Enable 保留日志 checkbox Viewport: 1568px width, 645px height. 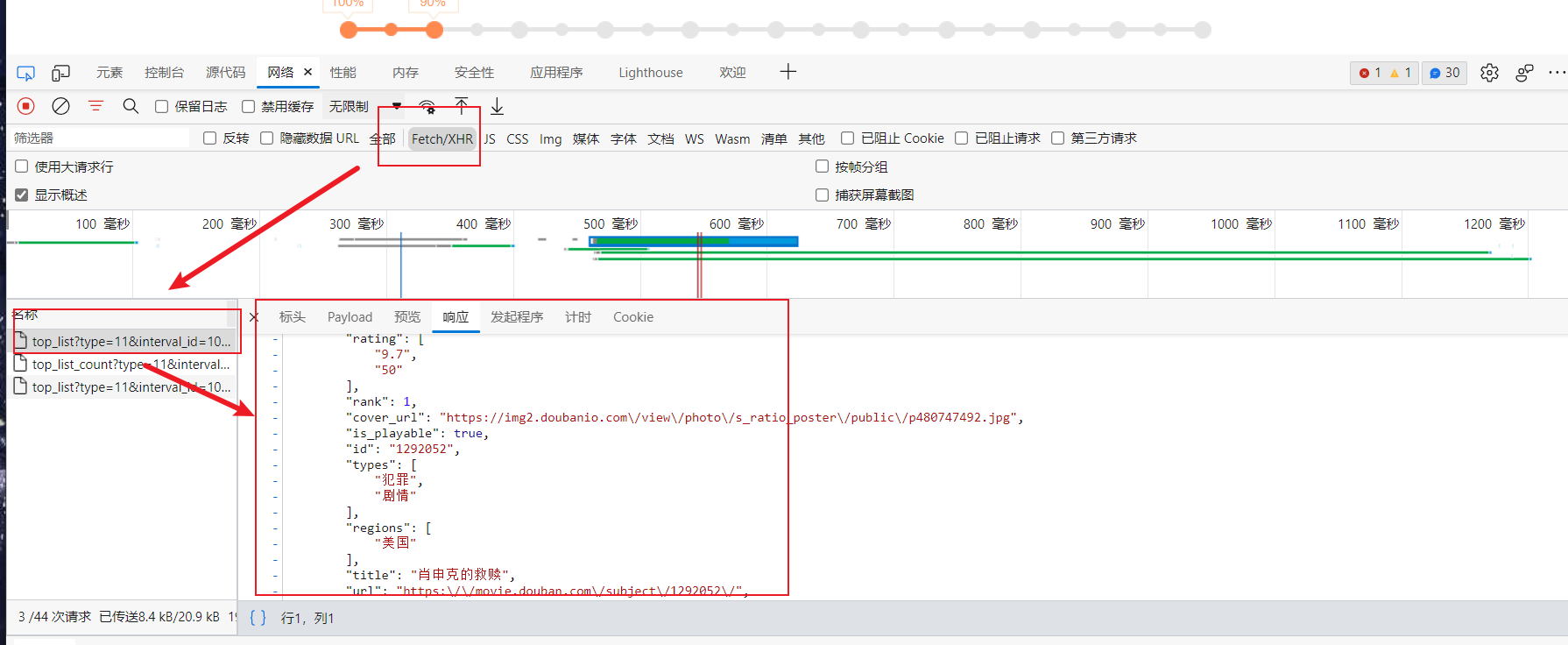161,106
